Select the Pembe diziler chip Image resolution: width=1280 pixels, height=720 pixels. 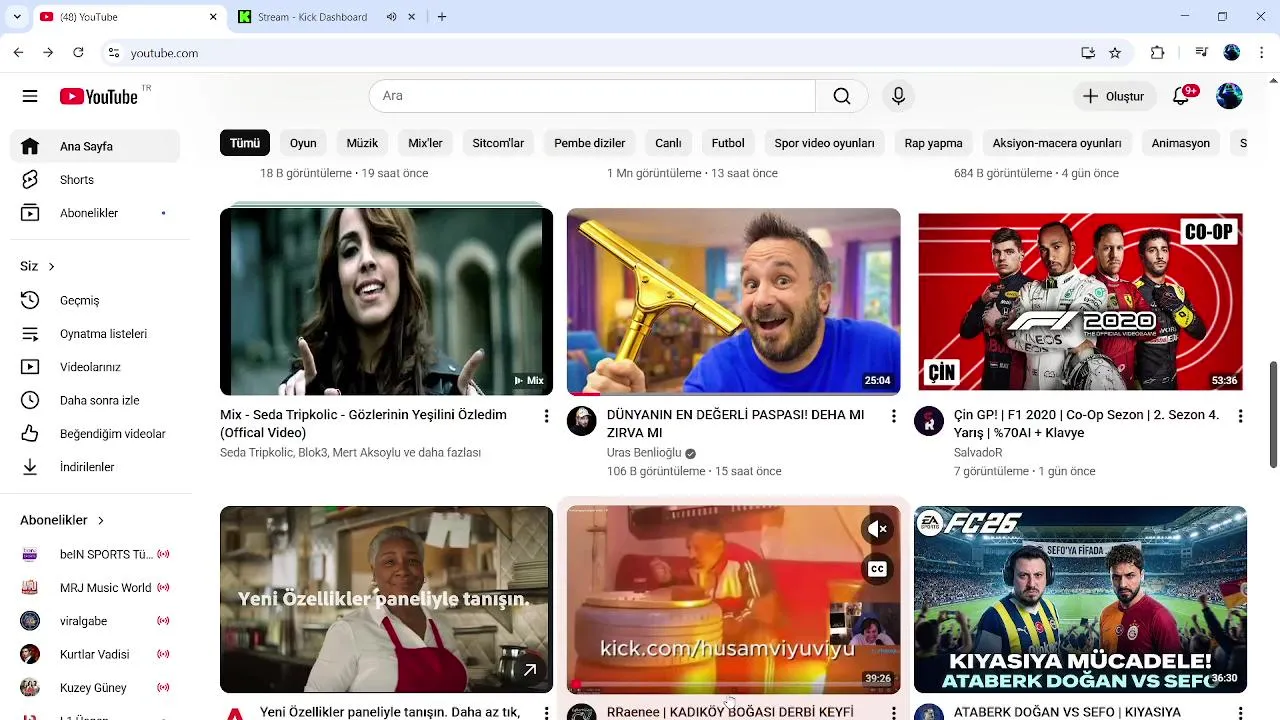pyautogui.click(x=590, y=143)
